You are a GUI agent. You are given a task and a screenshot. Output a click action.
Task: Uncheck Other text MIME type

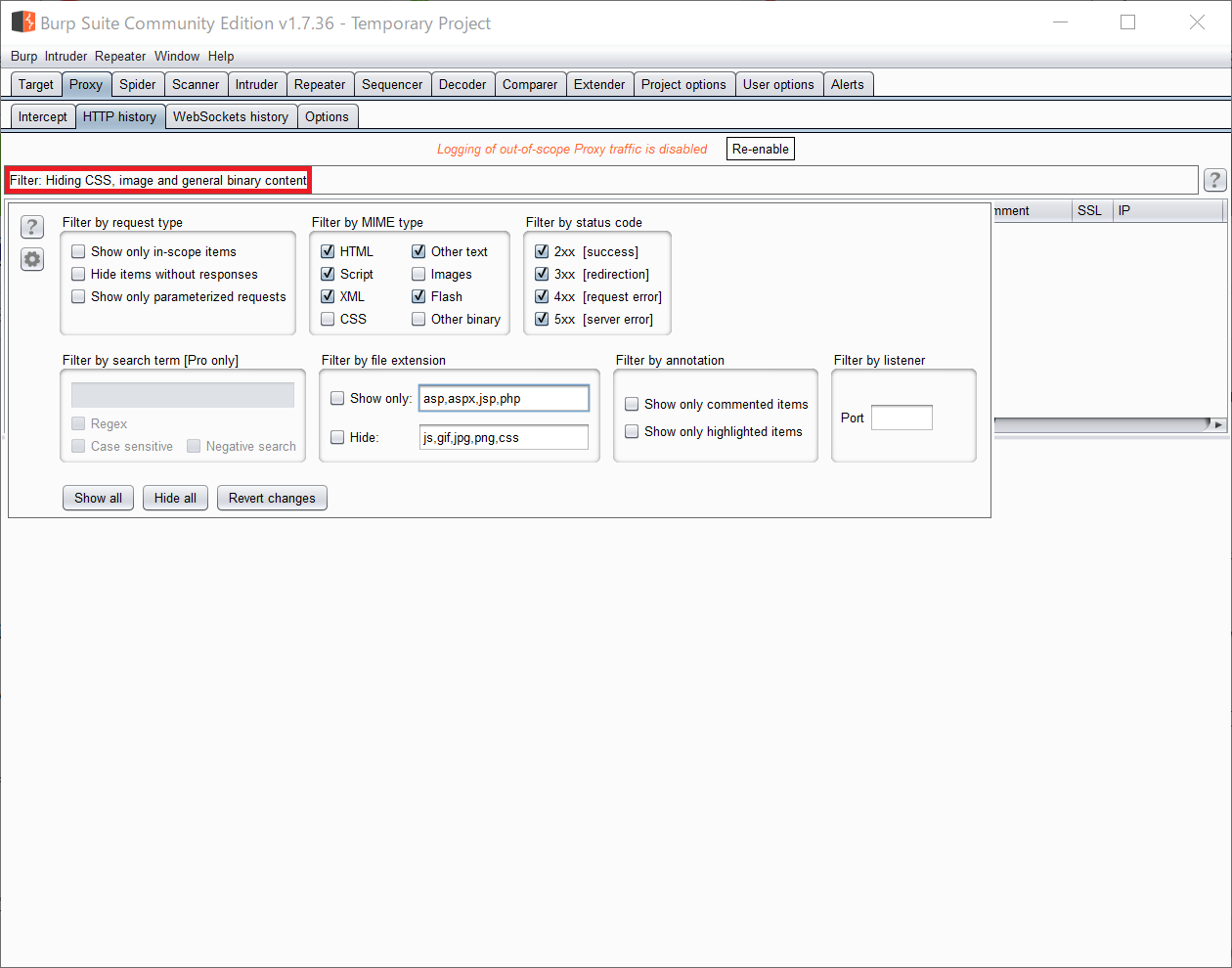click(418, 251)
